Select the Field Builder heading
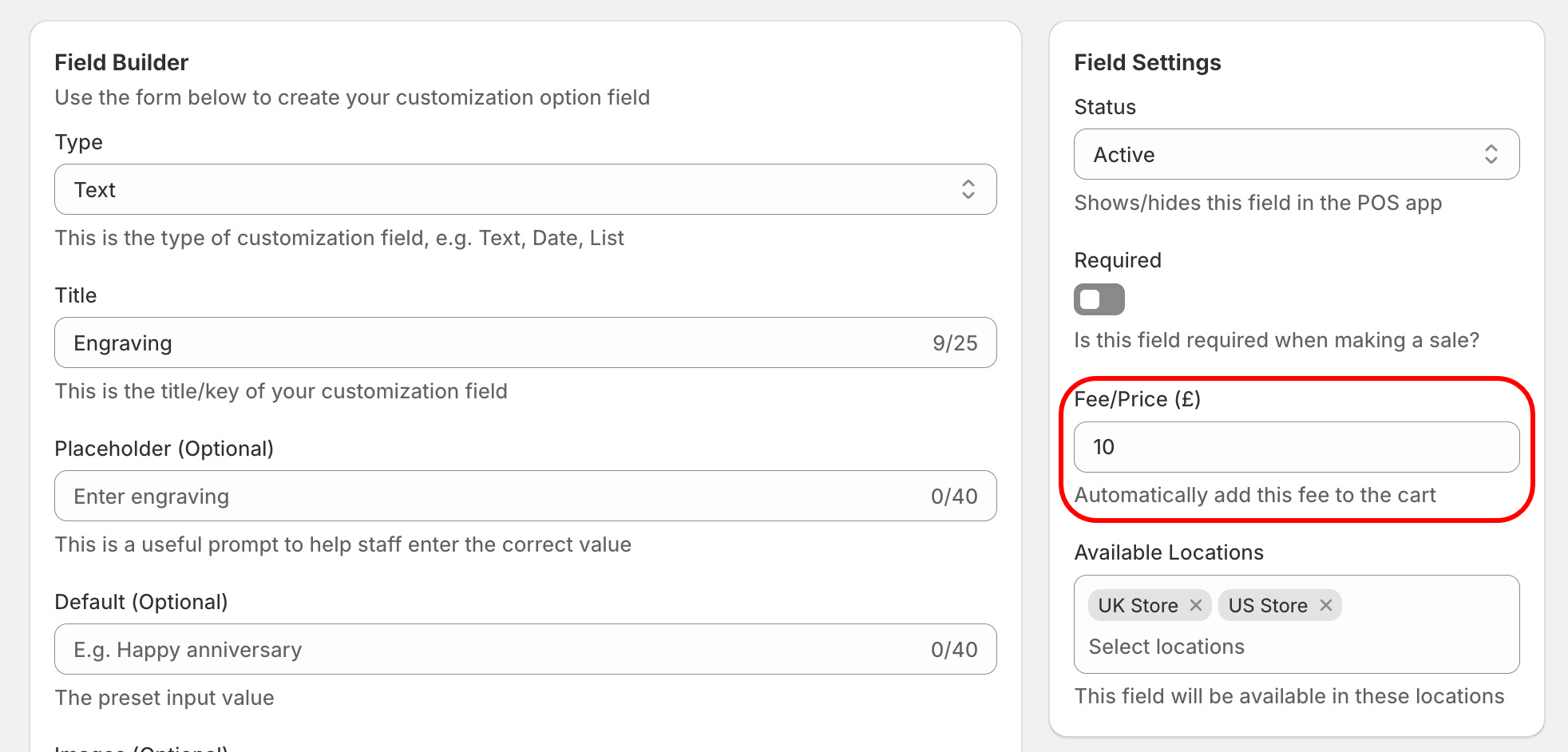 click(121, 62)
